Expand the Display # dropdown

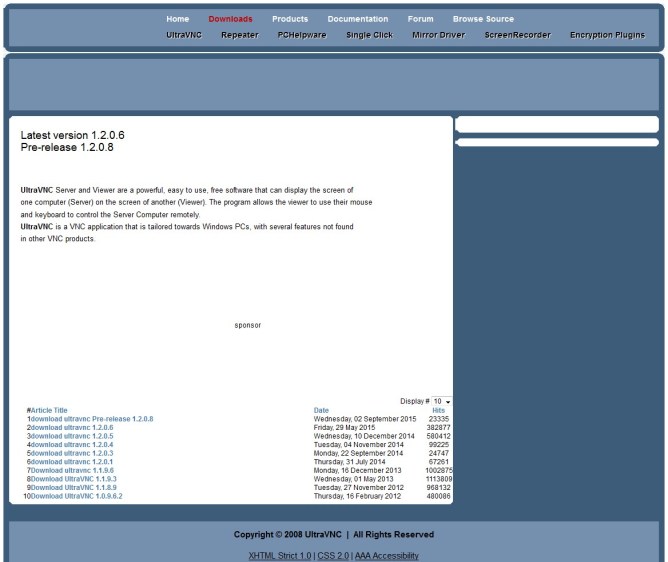[442, 401]
